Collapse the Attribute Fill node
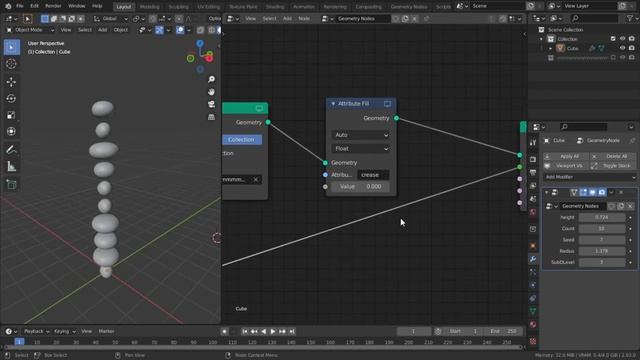Viewport: 640px width, 360px height. 333,104
